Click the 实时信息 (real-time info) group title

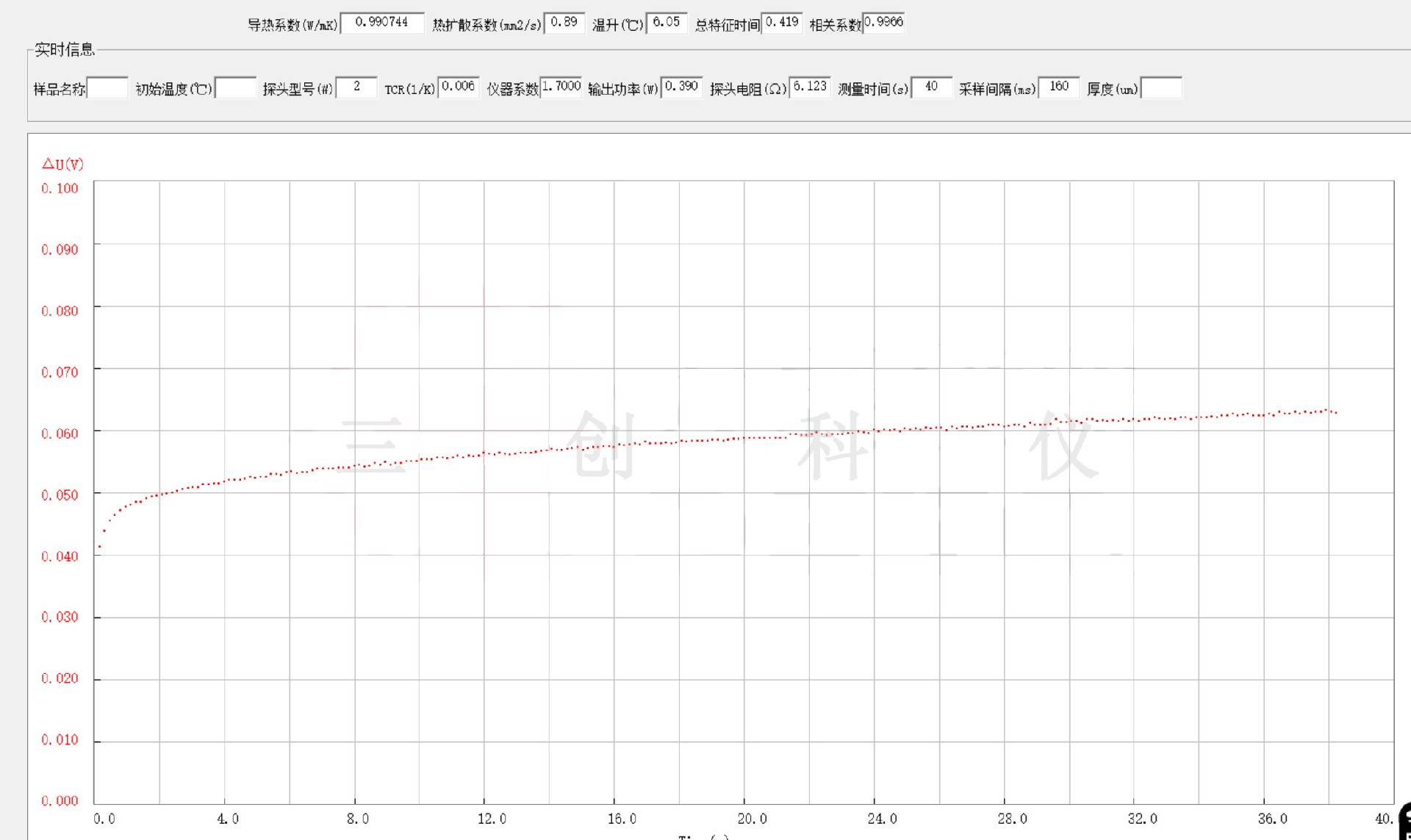65,49
